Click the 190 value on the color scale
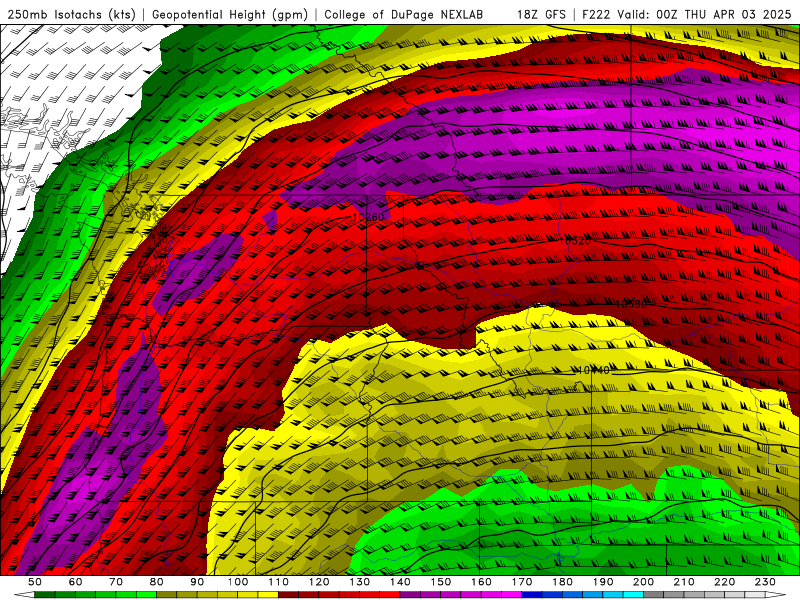800x600 pixels. click(604, 582)
